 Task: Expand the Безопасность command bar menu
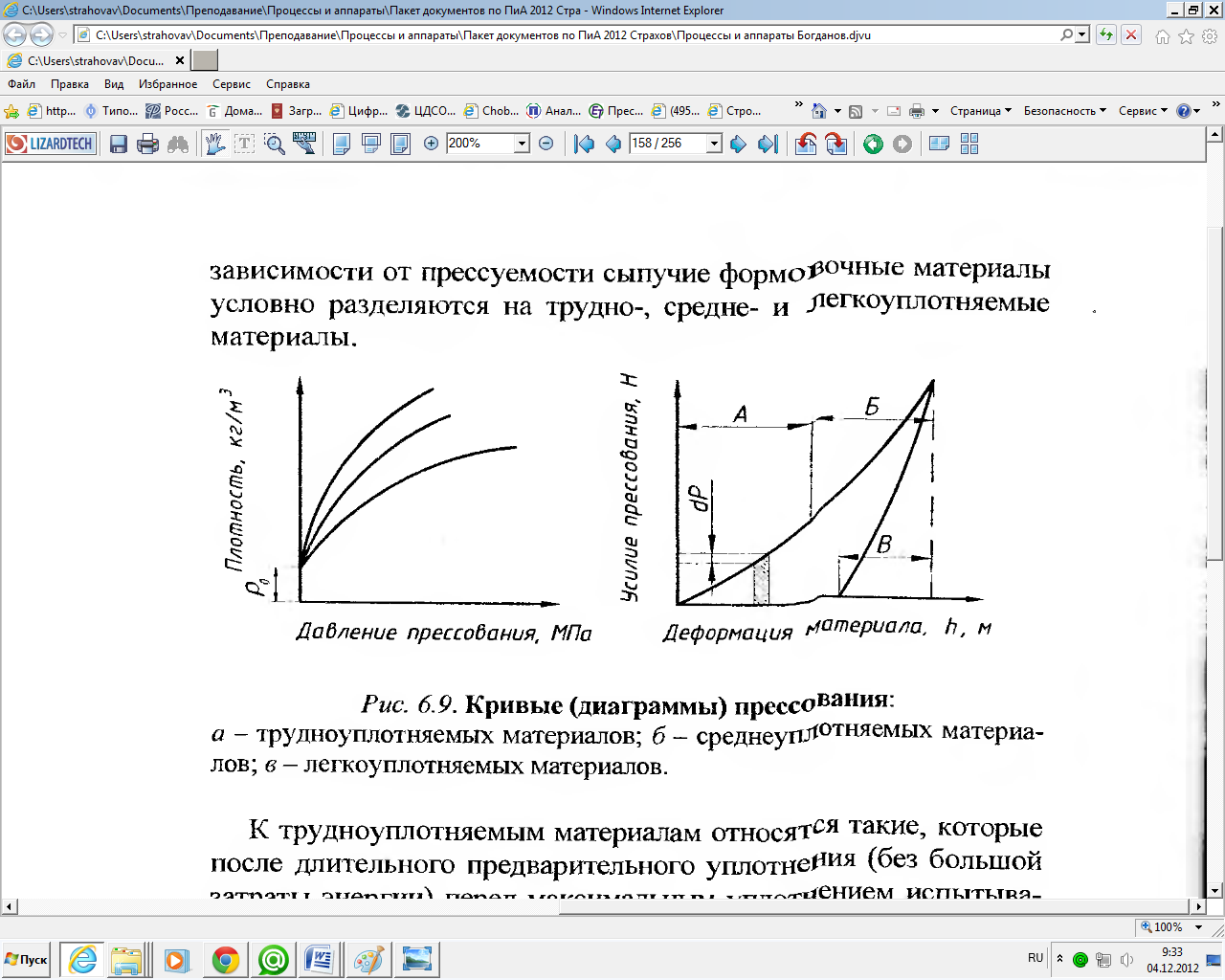point(1064,111)
